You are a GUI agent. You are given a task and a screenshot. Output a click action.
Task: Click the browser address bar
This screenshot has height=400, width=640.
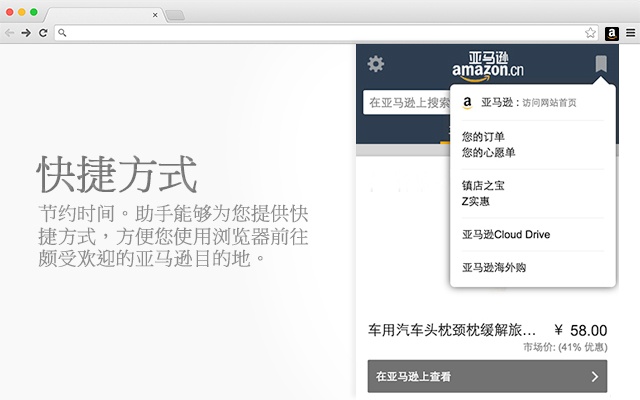[327, 33]
